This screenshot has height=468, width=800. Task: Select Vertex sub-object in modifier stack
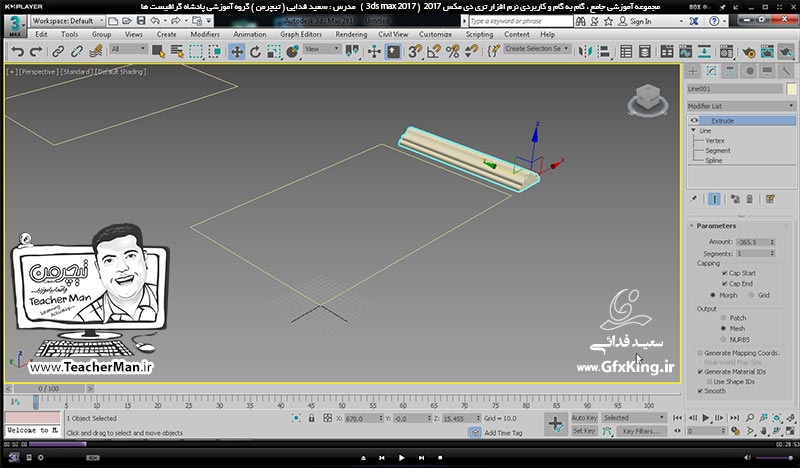[x=715, y=140]
